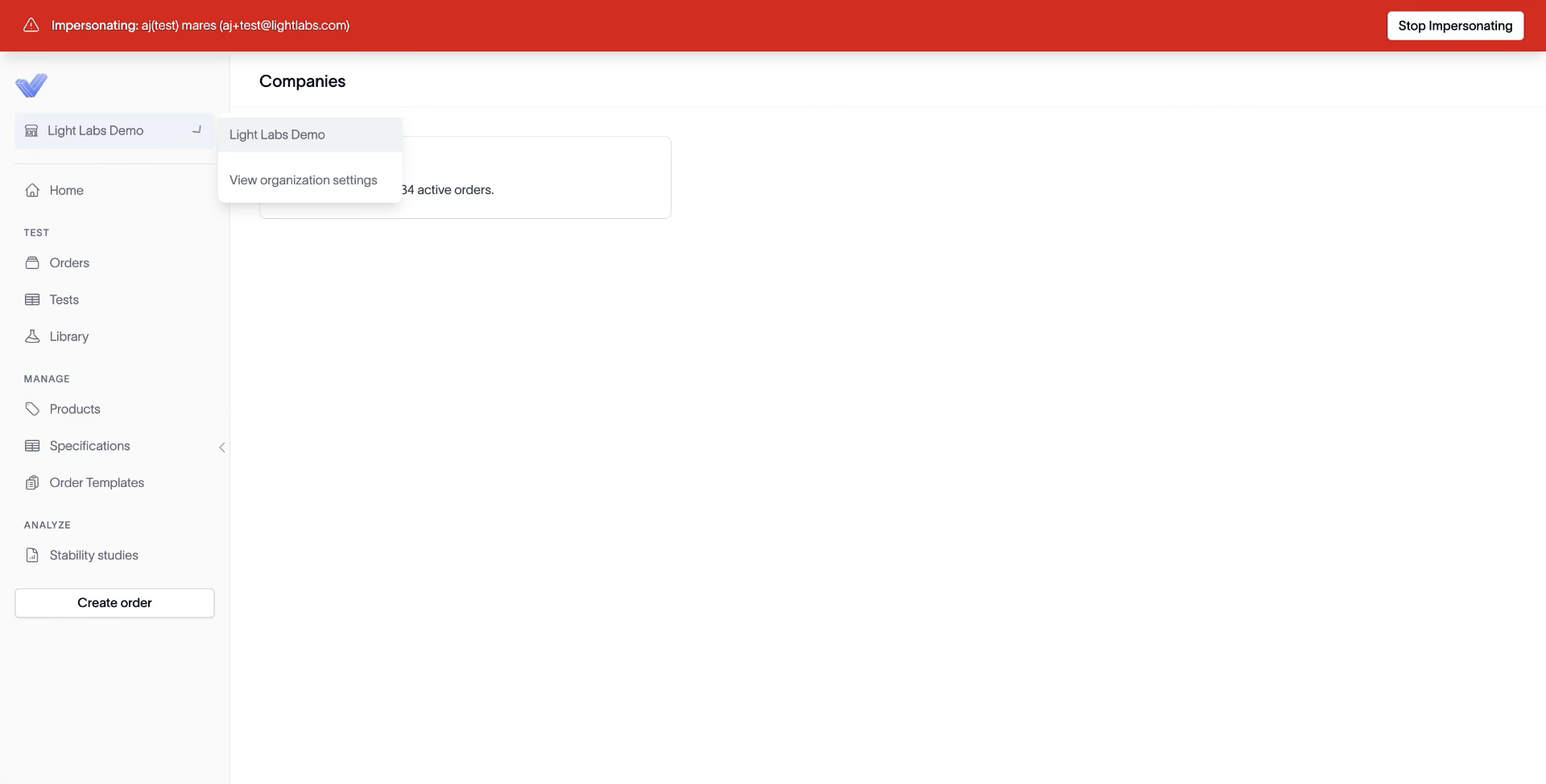1546x784 pixels.
Task: Click the Specifications table icon
Action: (x=32, y=446)
